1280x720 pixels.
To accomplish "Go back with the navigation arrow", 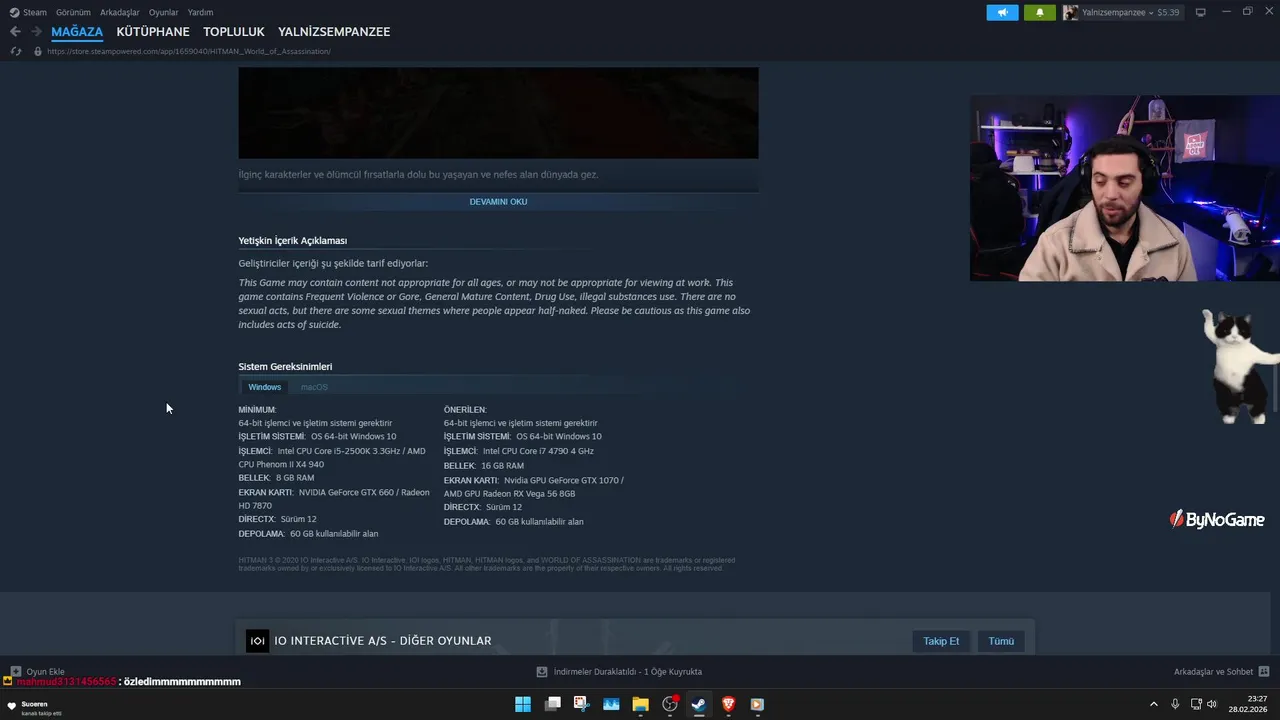I will point(15,32).
